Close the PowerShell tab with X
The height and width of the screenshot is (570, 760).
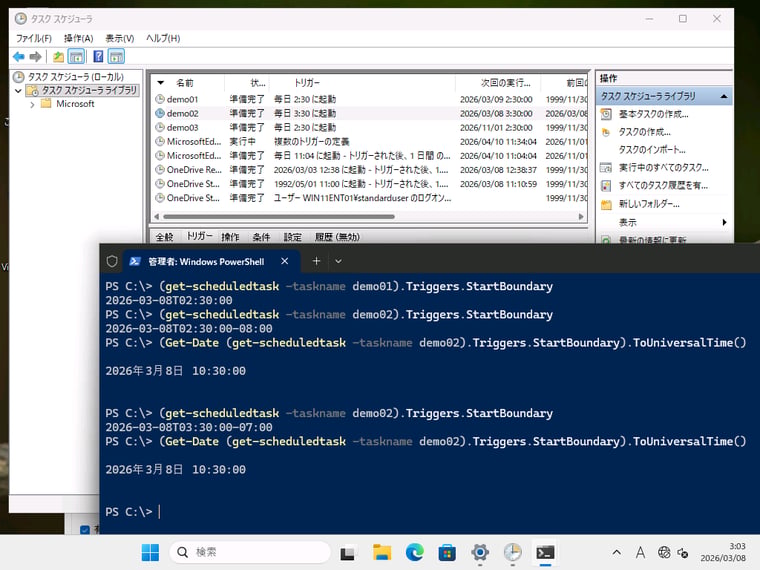click(285, 261)
